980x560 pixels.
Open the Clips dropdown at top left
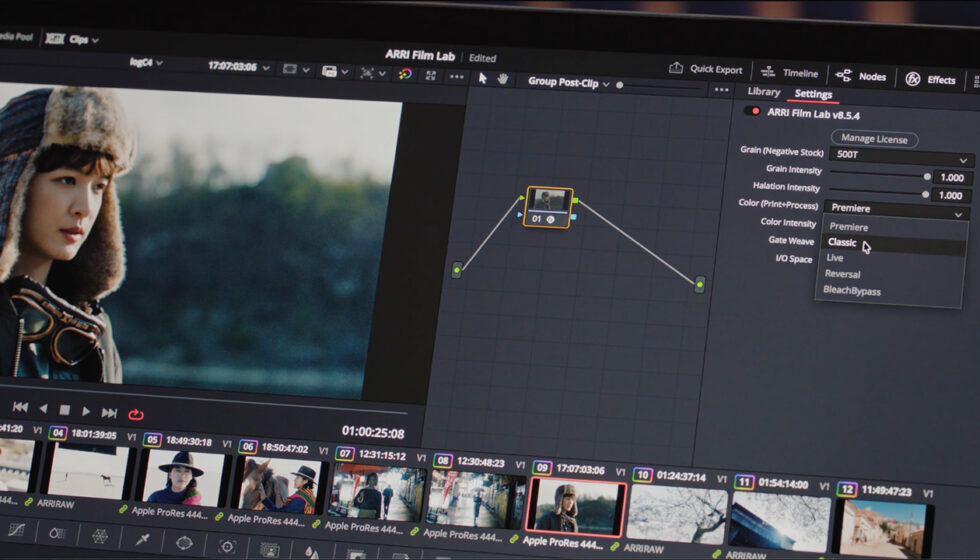coord(72,39)
